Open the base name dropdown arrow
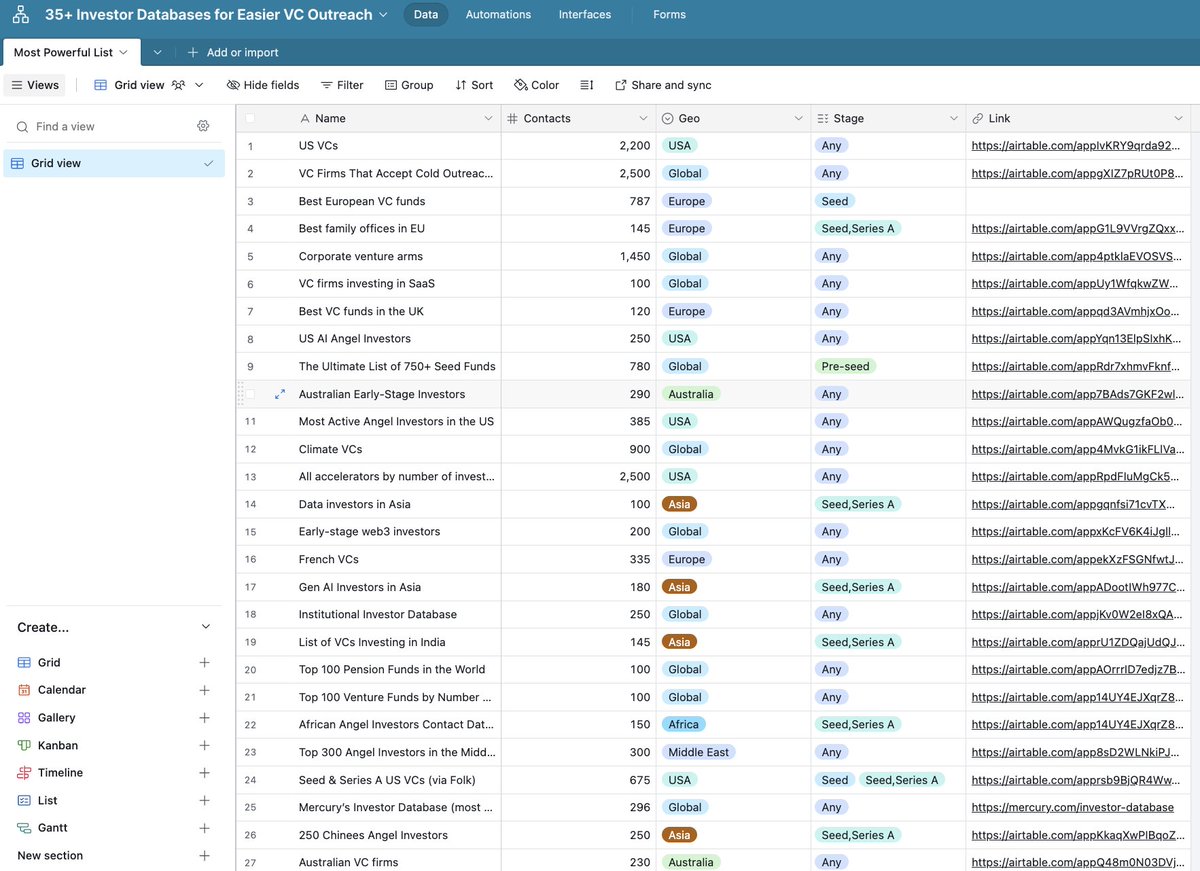 tap(382, 15)
